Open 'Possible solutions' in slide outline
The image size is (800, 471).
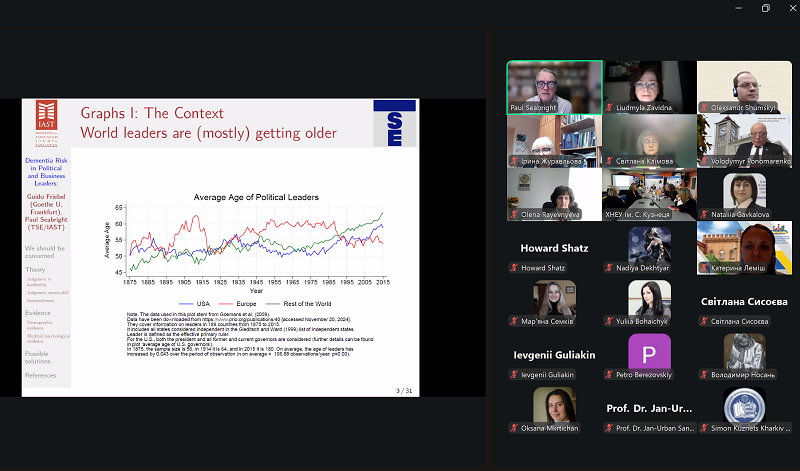pos(37,357)
